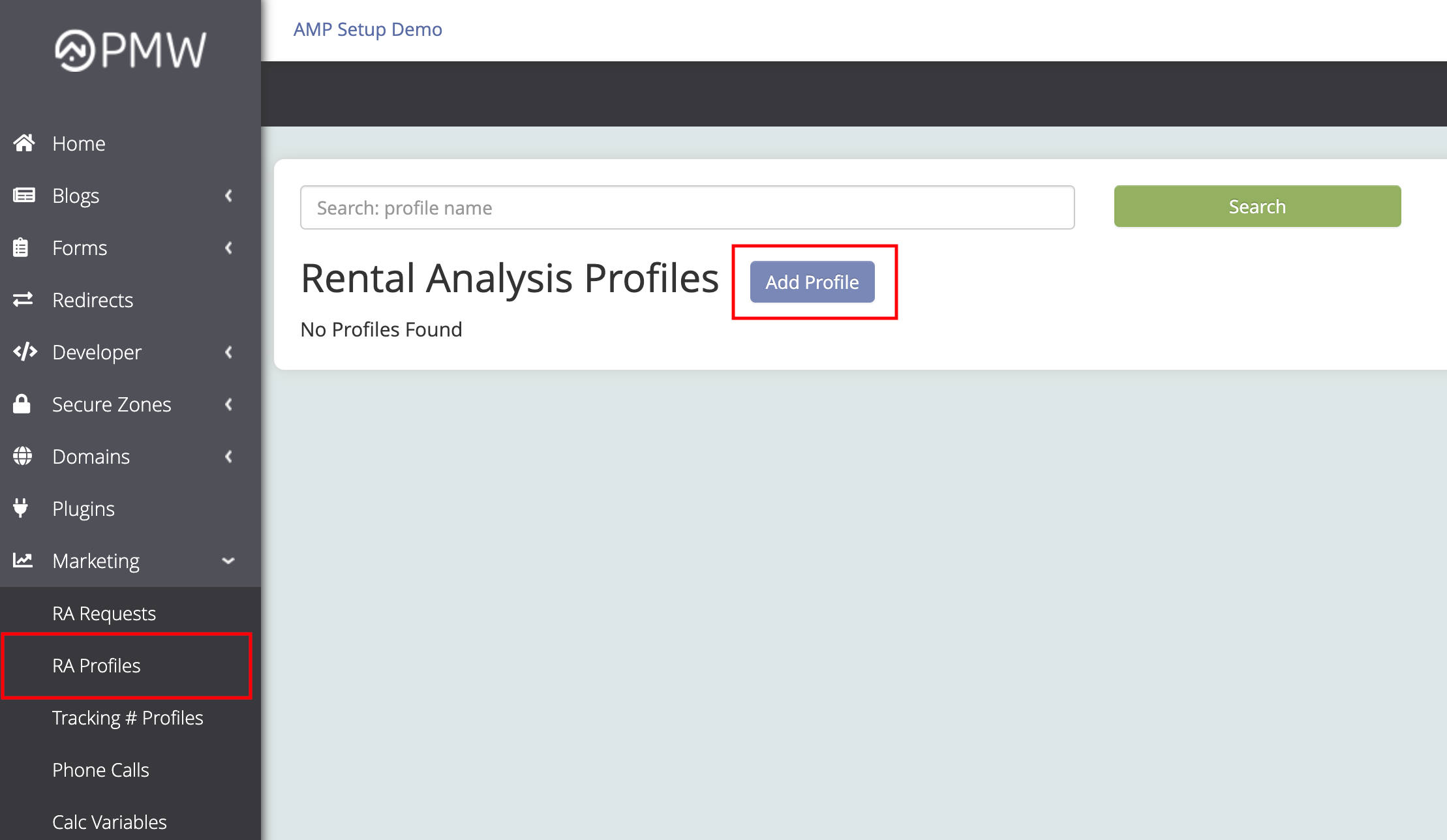Click the Add Profile button

812,282
